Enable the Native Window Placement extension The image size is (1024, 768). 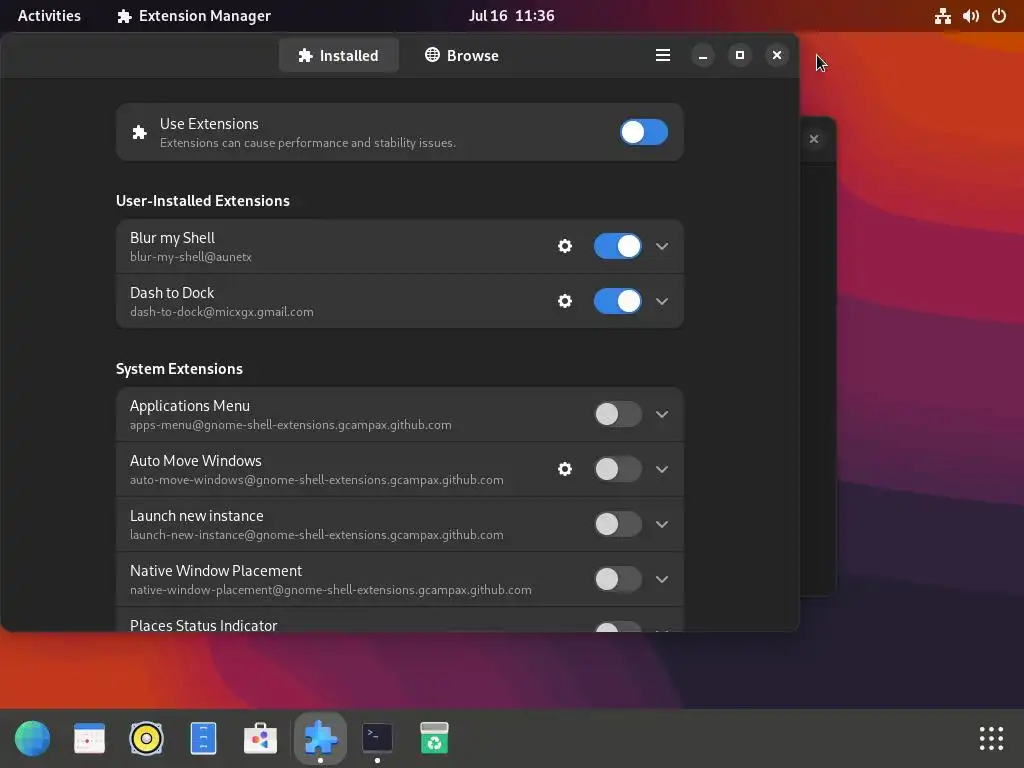point(618,579)
